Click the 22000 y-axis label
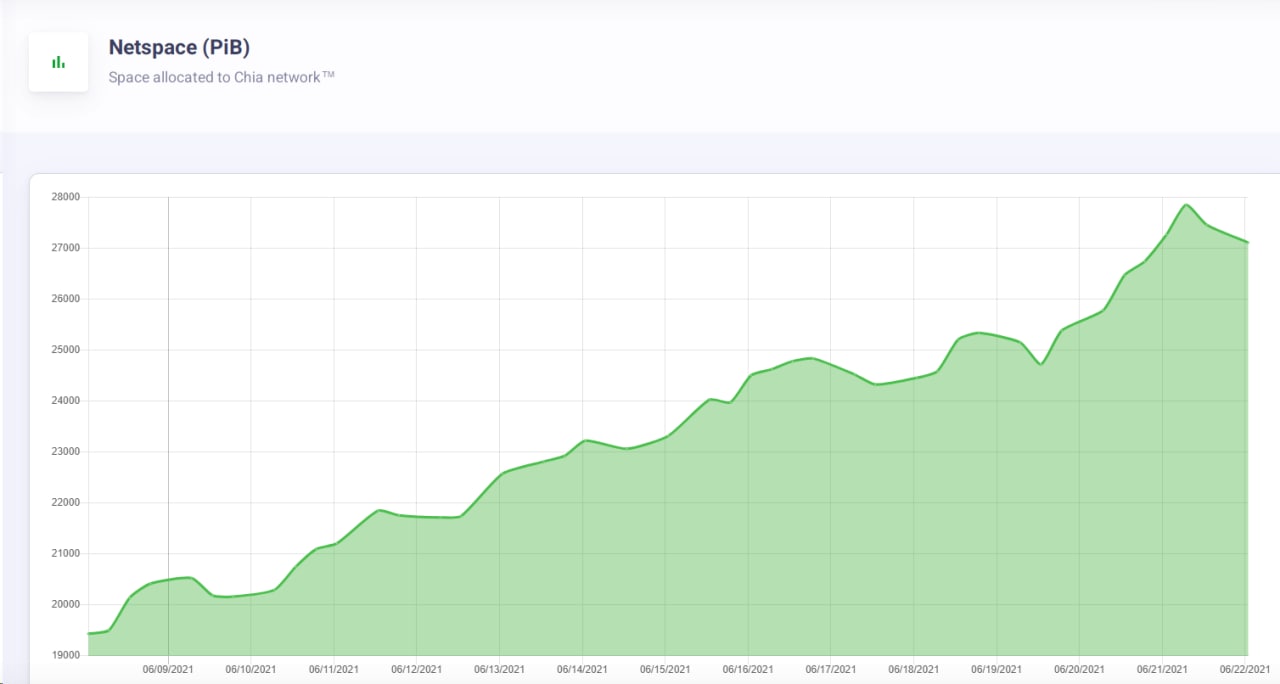This screenshot has height=684, width=1280. [65, 503]
